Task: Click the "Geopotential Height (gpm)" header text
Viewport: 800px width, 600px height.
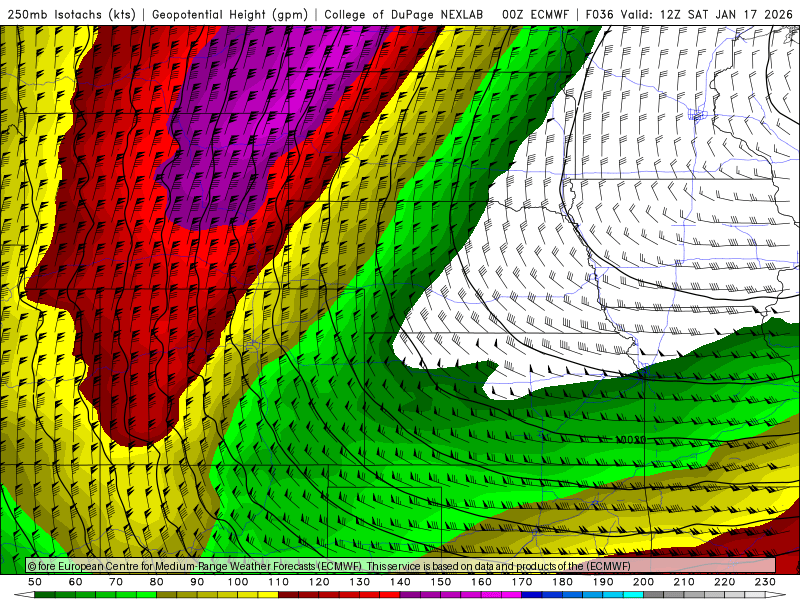Action: (230, 15)
